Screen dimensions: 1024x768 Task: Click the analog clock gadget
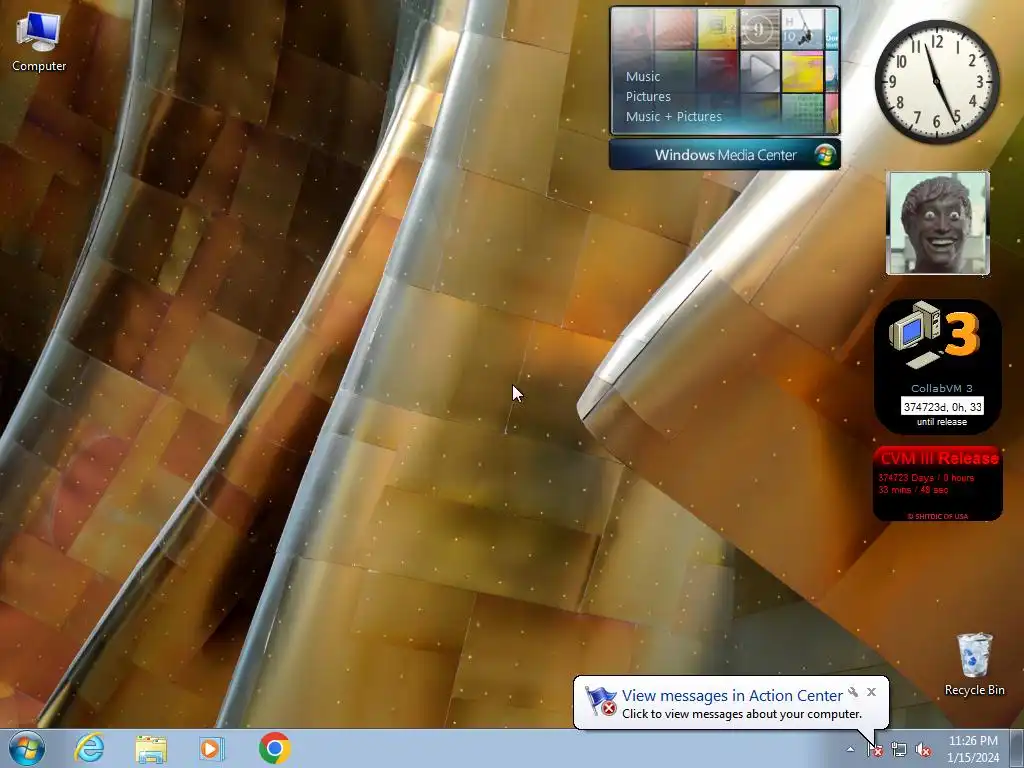coord(937,82)
